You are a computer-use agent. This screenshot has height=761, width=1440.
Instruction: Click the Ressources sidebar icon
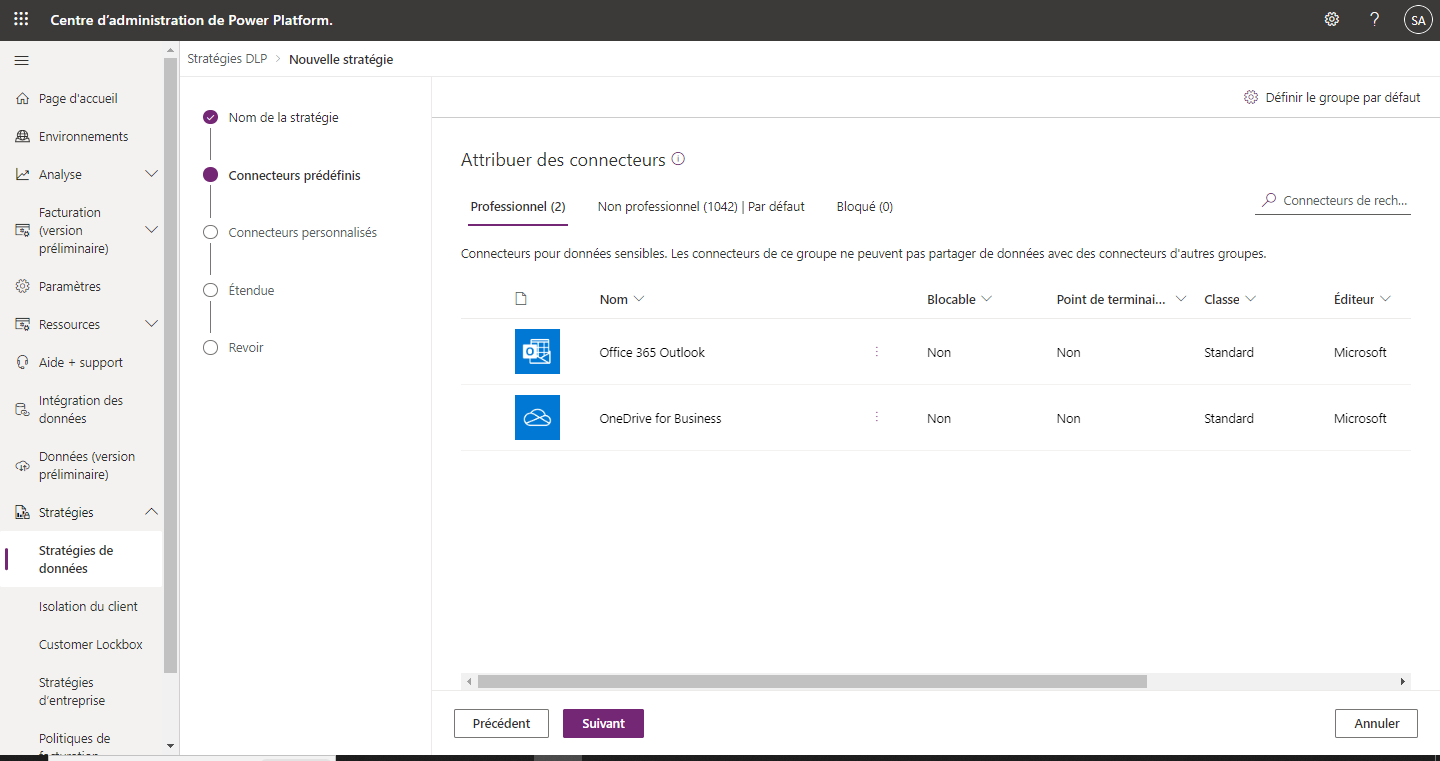[22, 325]
